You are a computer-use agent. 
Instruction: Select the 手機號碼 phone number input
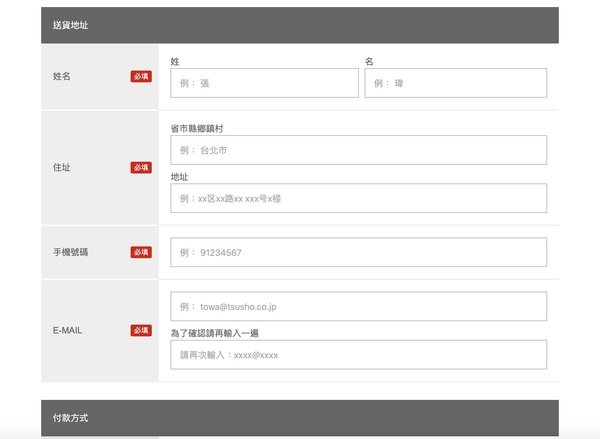click(x=358, y=252)
